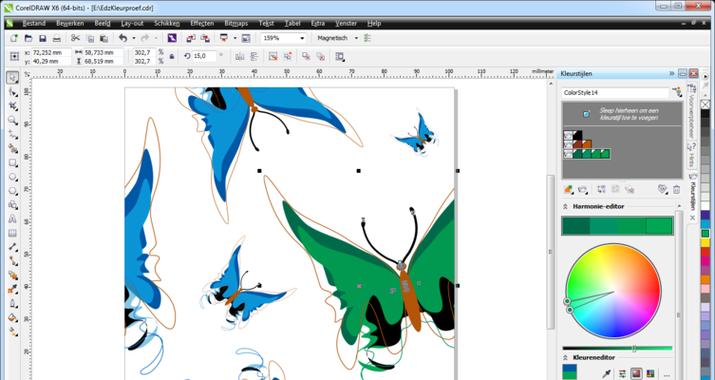715x380 pixels.
Task: Open the Bewerken menu
Action: point(70,23)
